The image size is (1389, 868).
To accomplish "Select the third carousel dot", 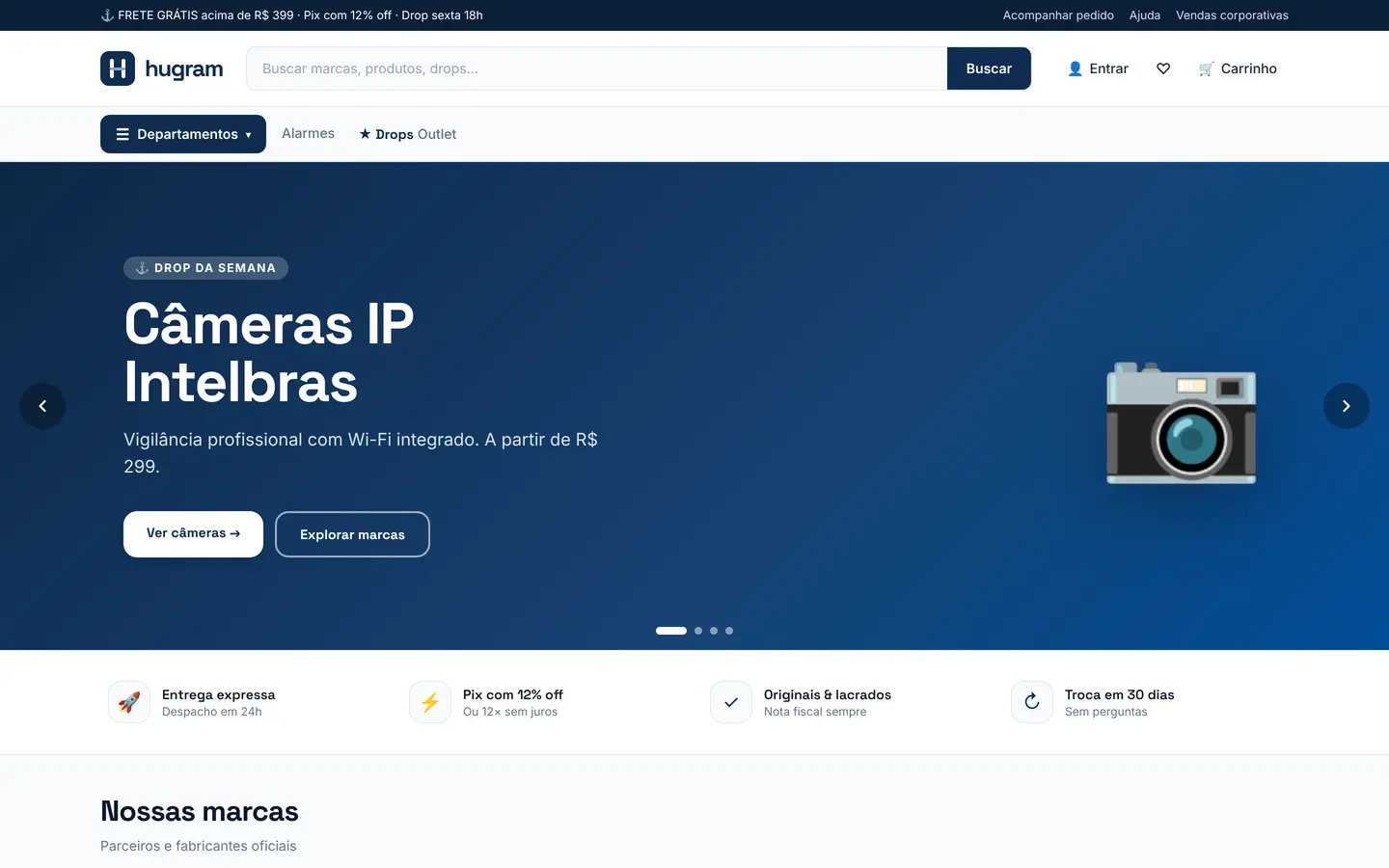I will (x=714, y=631).
